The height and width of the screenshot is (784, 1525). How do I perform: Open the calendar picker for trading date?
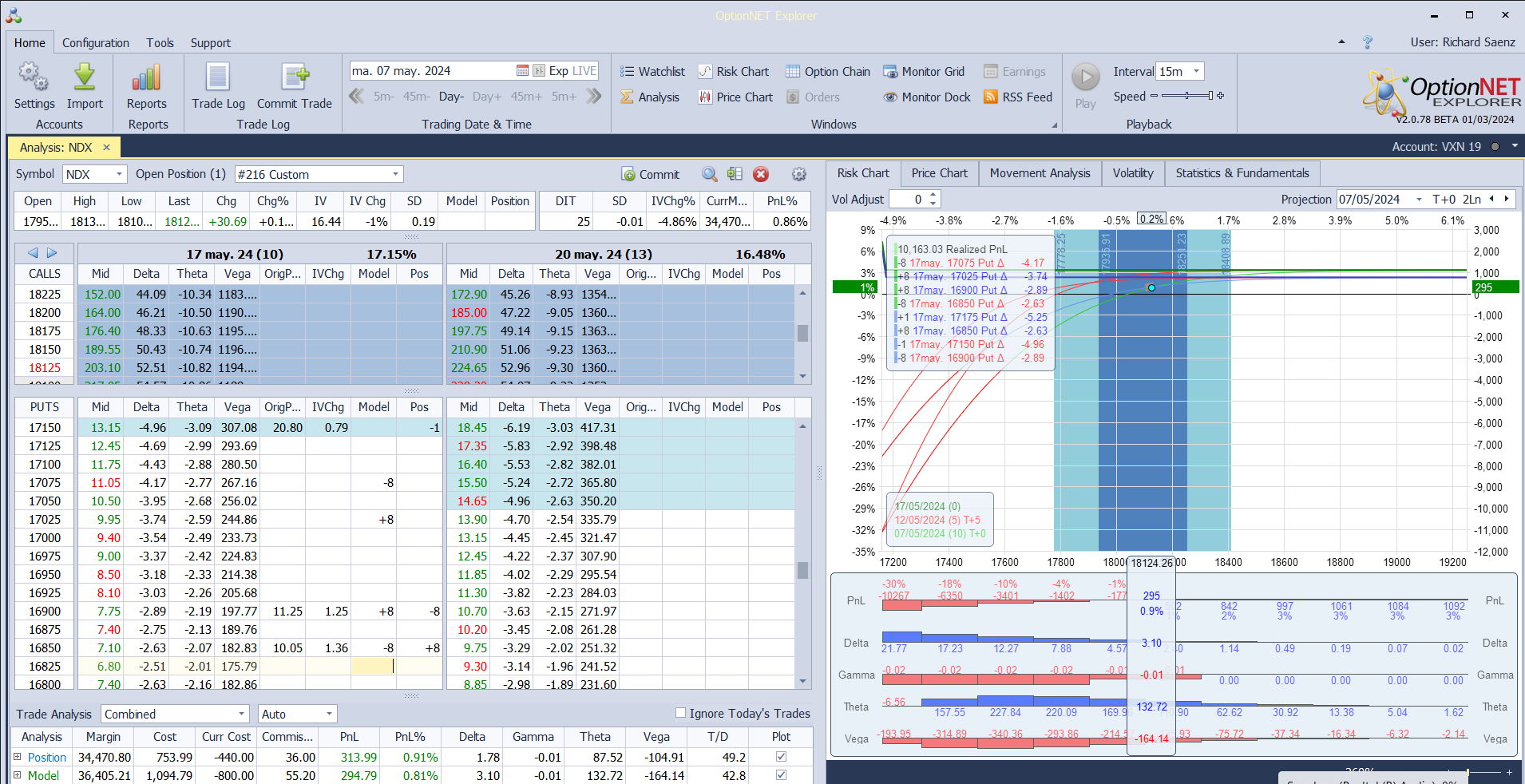[x=522, y=71]
